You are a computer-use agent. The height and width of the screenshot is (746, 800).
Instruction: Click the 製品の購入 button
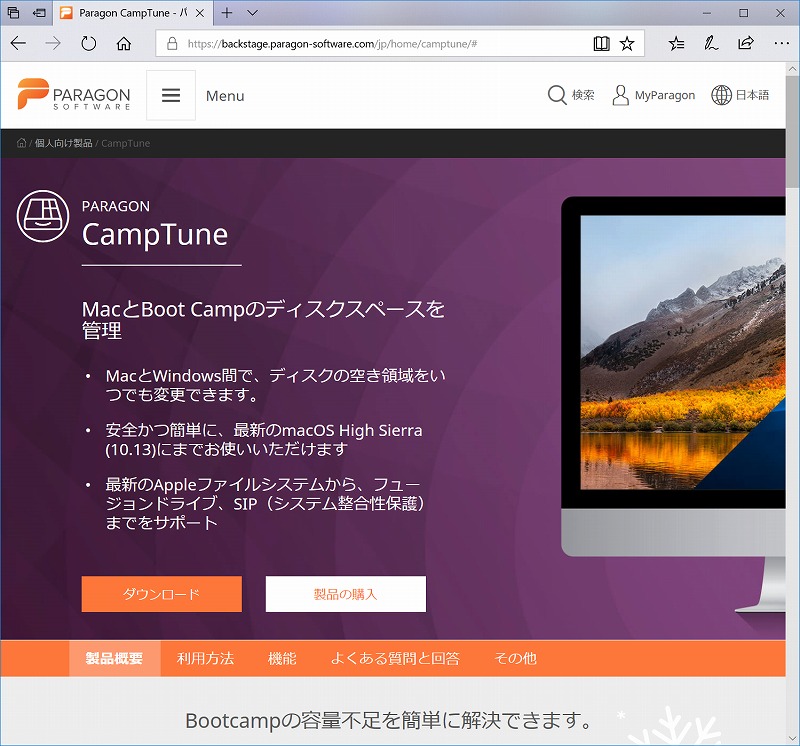click(x=346, y=594)
